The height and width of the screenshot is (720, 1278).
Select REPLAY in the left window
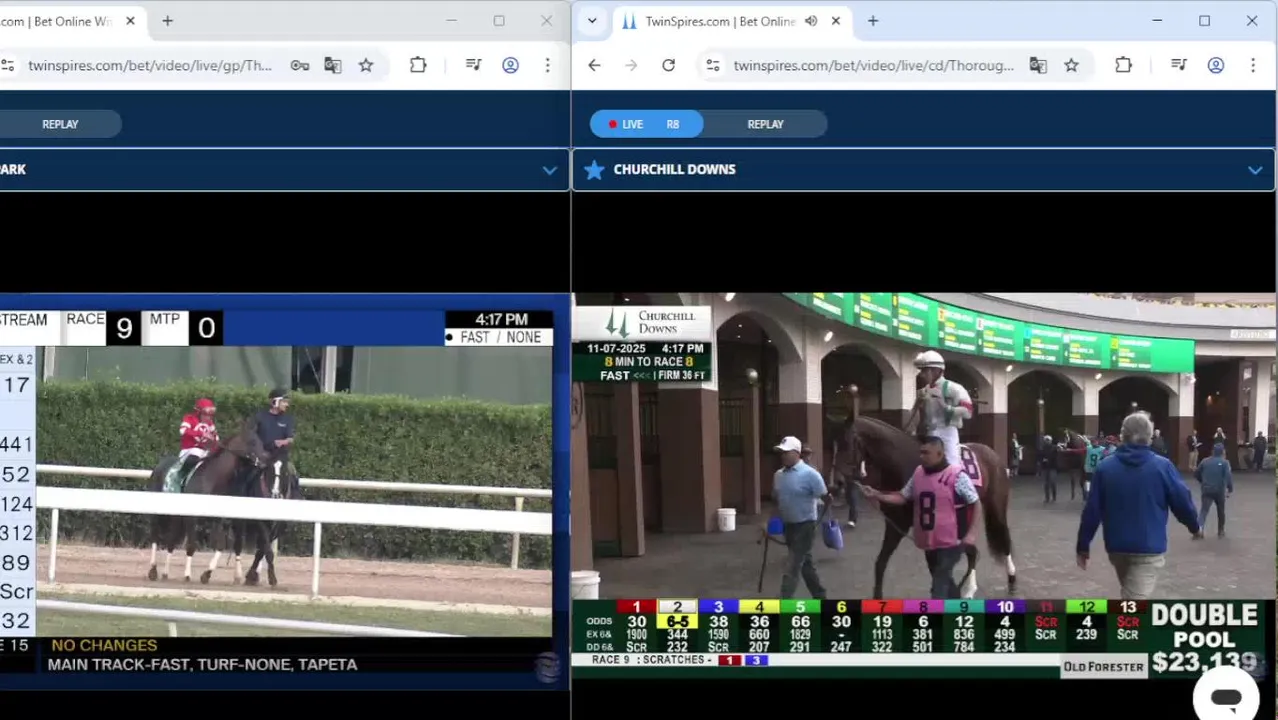point(60,124)
